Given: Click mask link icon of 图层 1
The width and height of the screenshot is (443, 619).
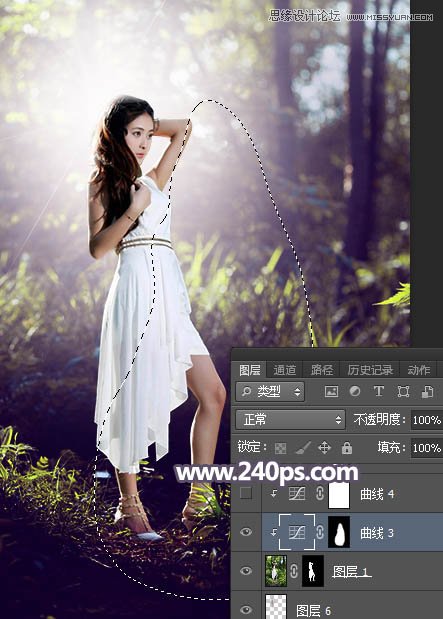Looking at the screenshot, I should pyautogui.click(x=294, y=571).
